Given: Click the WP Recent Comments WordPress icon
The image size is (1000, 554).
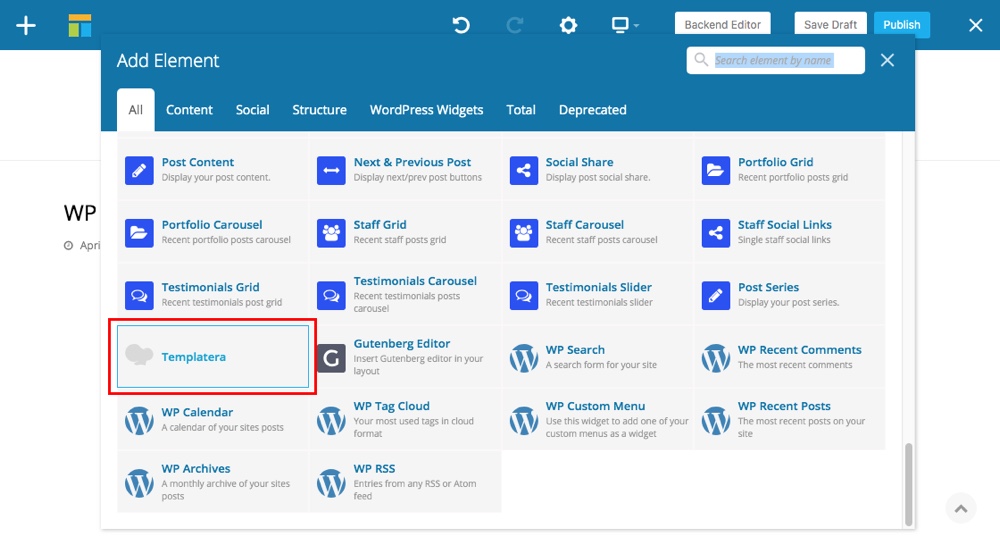Looking at the screenshot, I should [716, 358].
